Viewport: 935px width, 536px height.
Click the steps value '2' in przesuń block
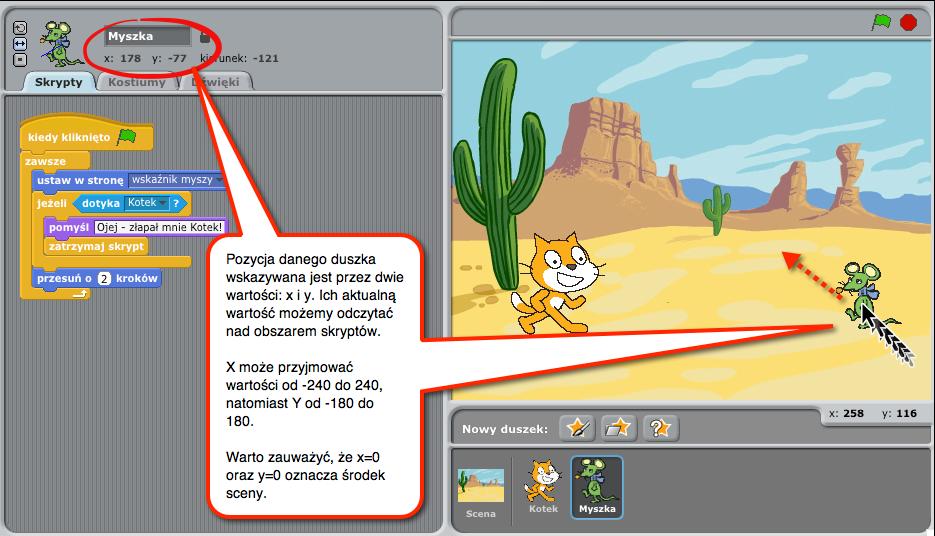(104, 278)
